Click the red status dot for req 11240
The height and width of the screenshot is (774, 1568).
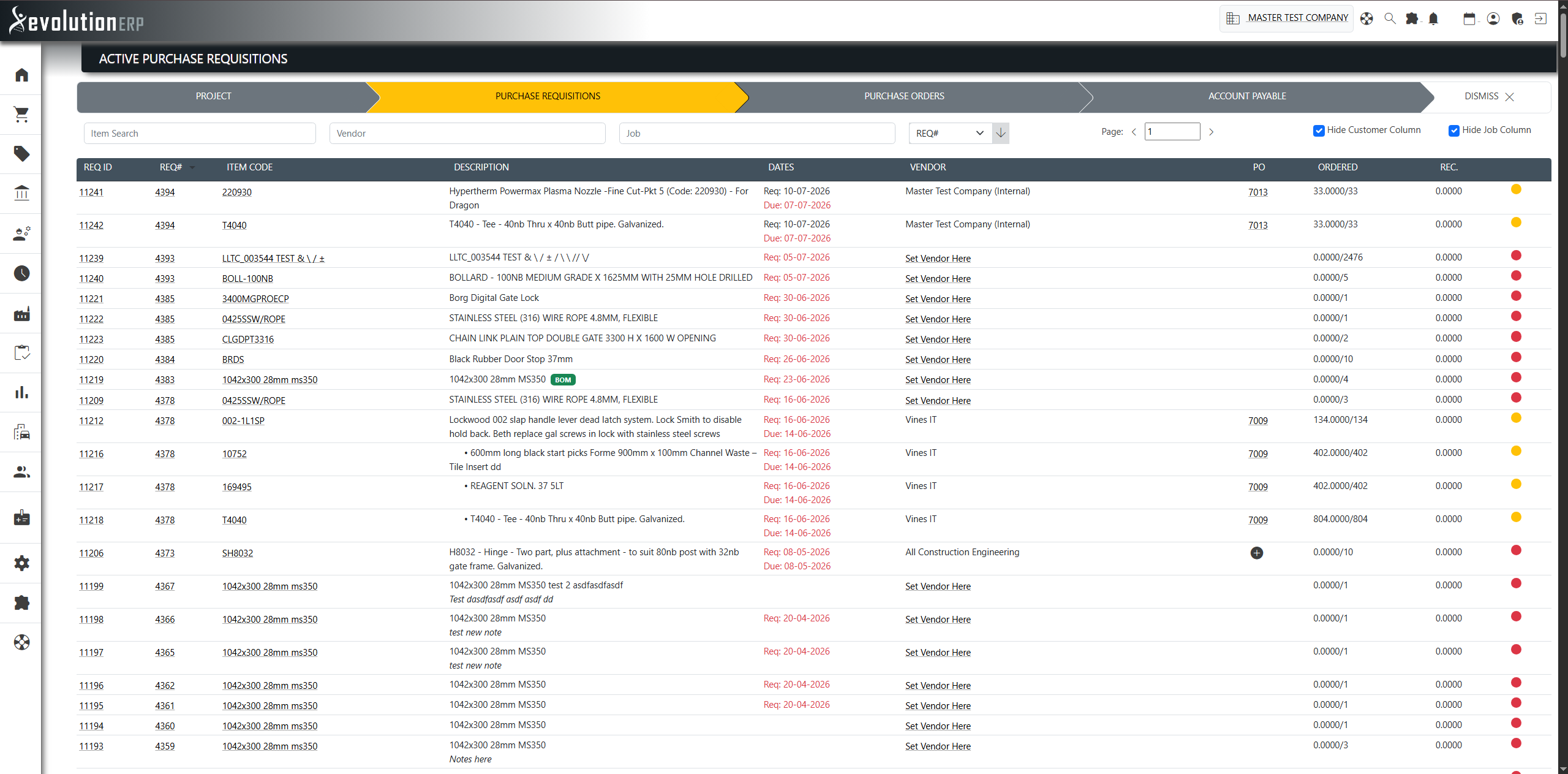coord(1516,276)
